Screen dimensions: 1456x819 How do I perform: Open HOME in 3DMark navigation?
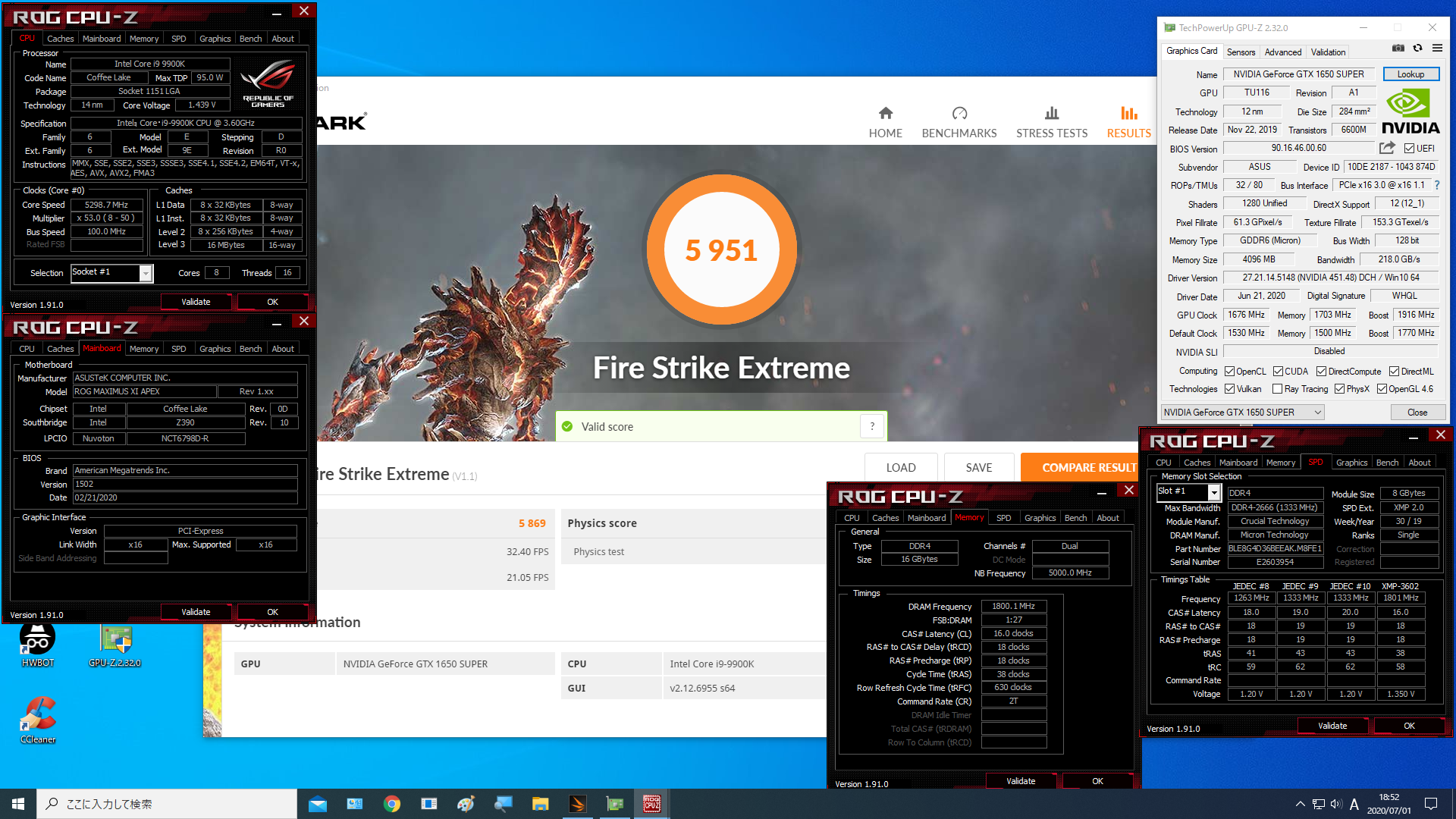(885, 123)
